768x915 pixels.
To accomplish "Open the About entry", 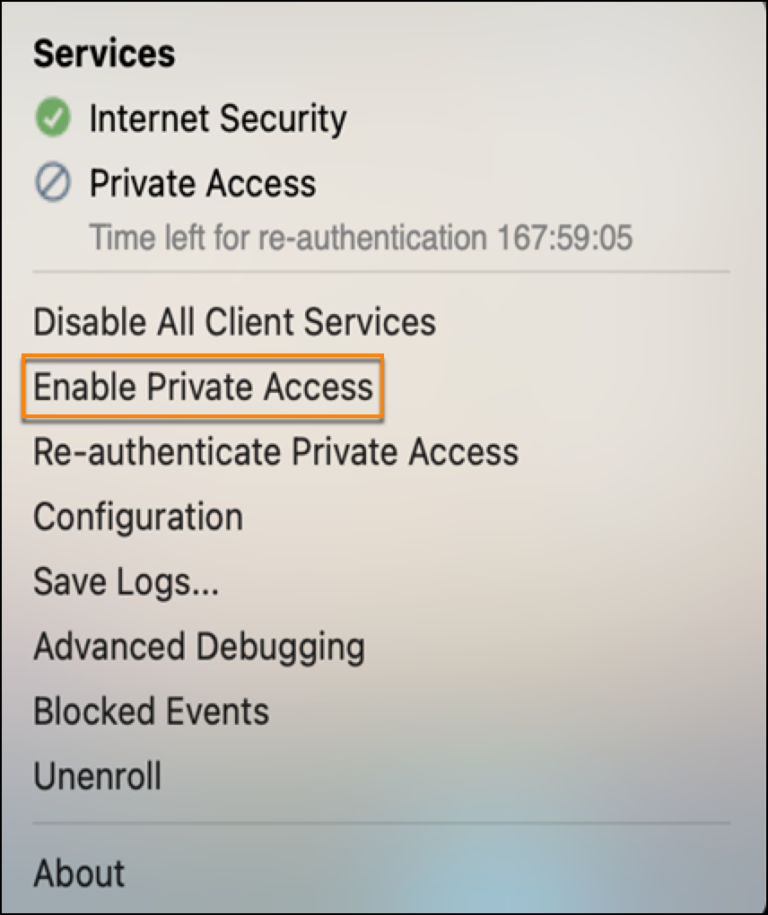I will pos(79,873).
